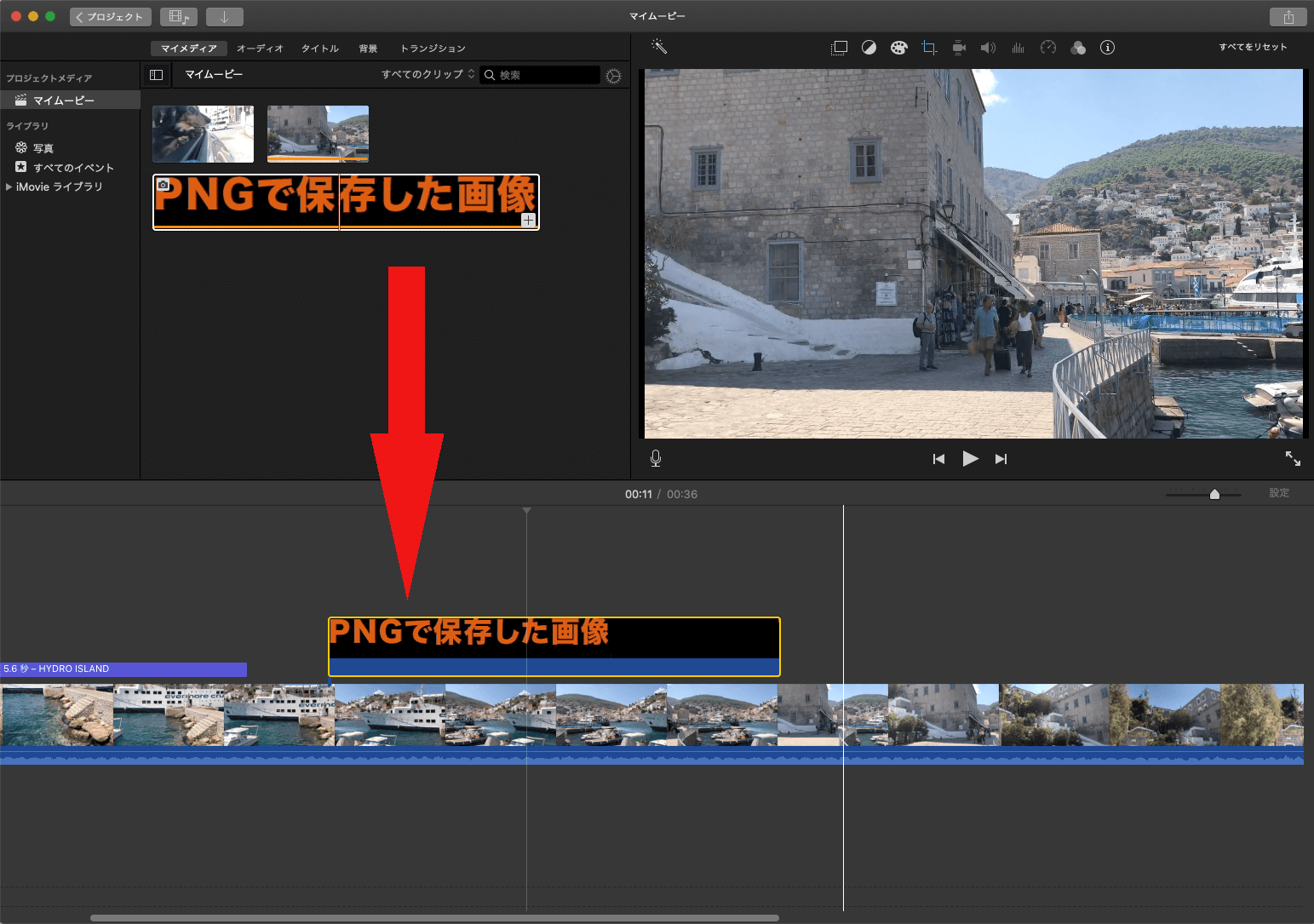Expand the iMovie ライブラリ tree item
Screen dimensions: 1314x924
tap(9, 187)
